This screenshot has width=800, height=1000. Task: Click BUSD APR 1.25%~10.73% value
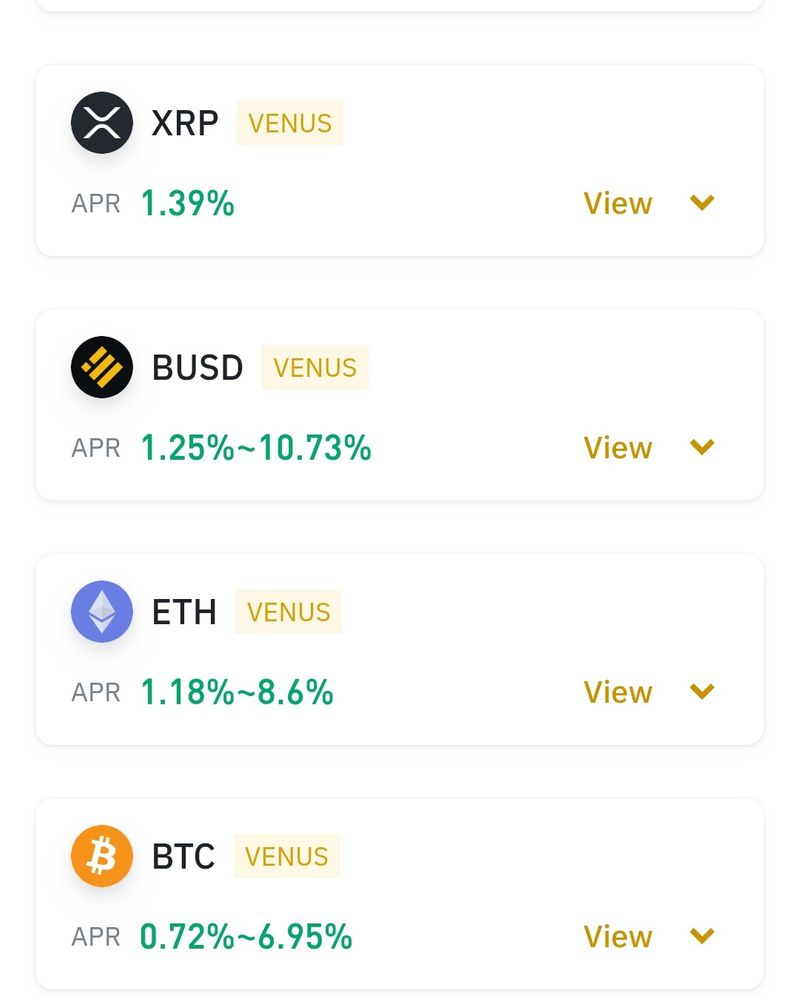tap(256, 447)
